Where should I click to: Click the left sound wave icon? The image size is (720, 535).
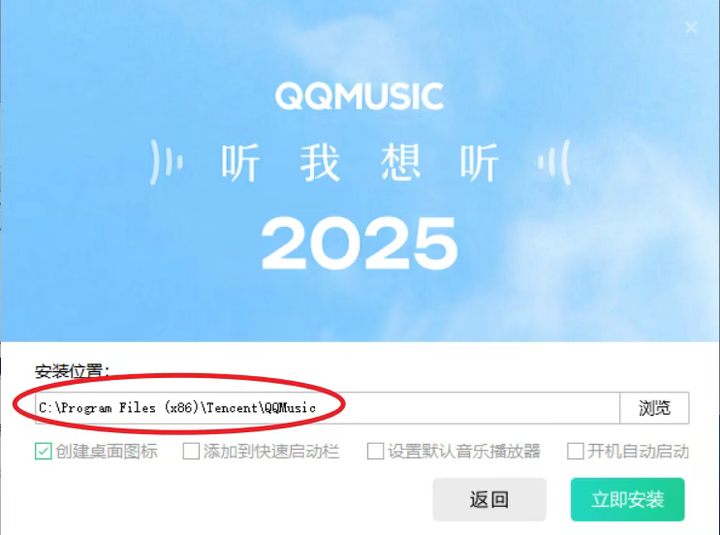click(166, 163)
